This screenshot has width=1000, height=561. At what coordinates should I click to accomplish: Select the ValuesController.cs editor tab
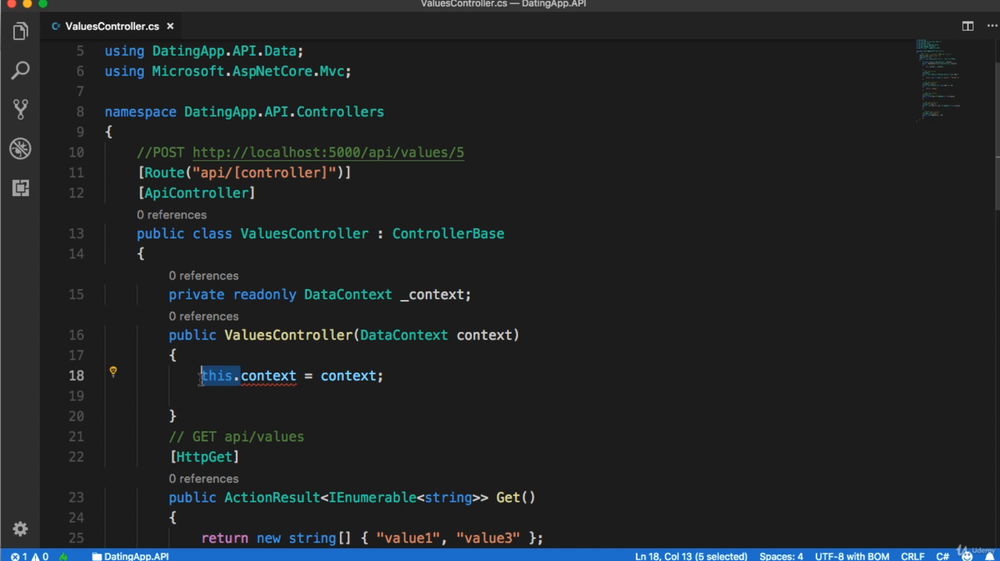[112, 26]
